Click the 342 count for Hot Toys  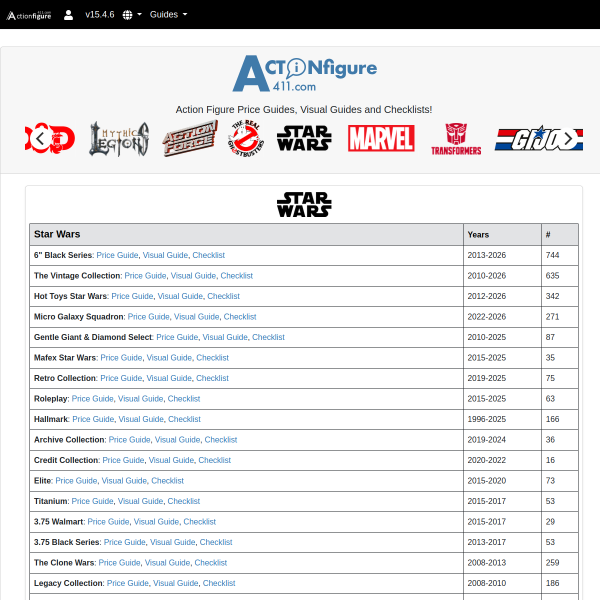[560, 296]
